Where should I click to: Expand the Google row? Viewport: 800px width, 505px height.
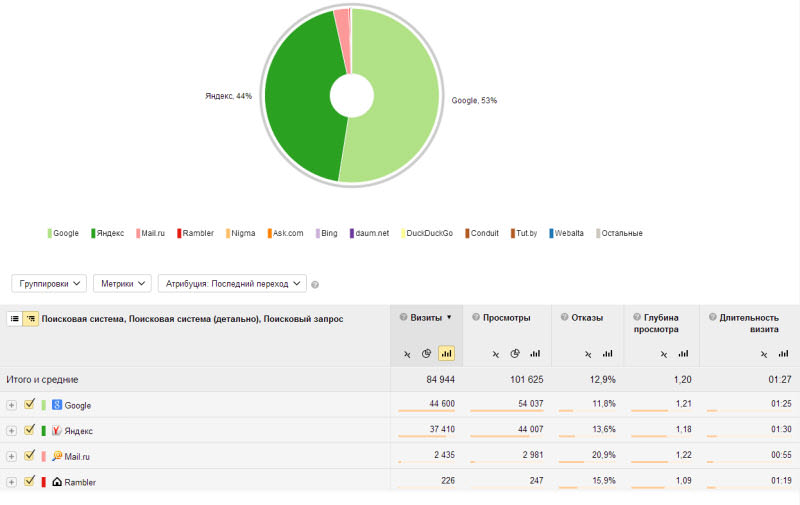pyautogui.click(x=11, y=405)
